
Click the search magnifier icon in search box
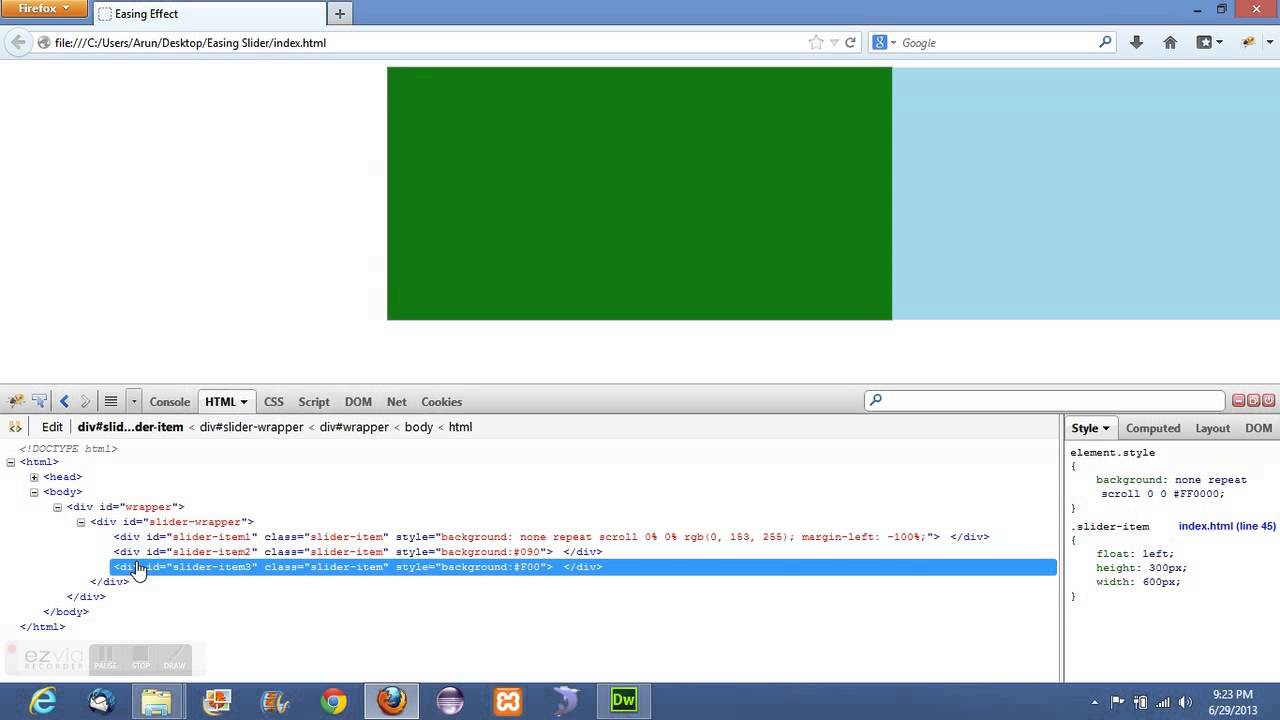tap(1105, 43)
